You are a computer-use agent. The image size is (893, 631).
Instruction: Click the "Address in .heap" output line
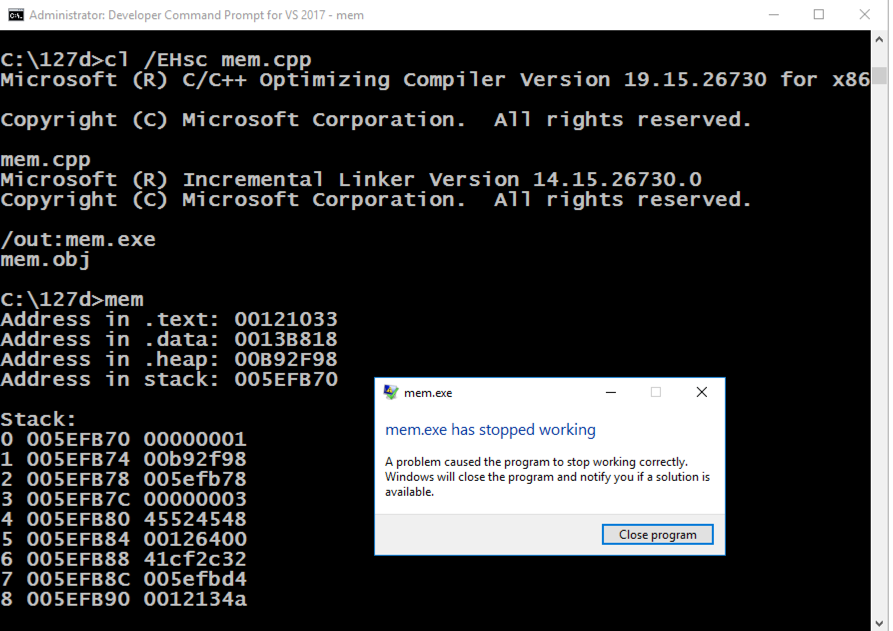point(169,360)
